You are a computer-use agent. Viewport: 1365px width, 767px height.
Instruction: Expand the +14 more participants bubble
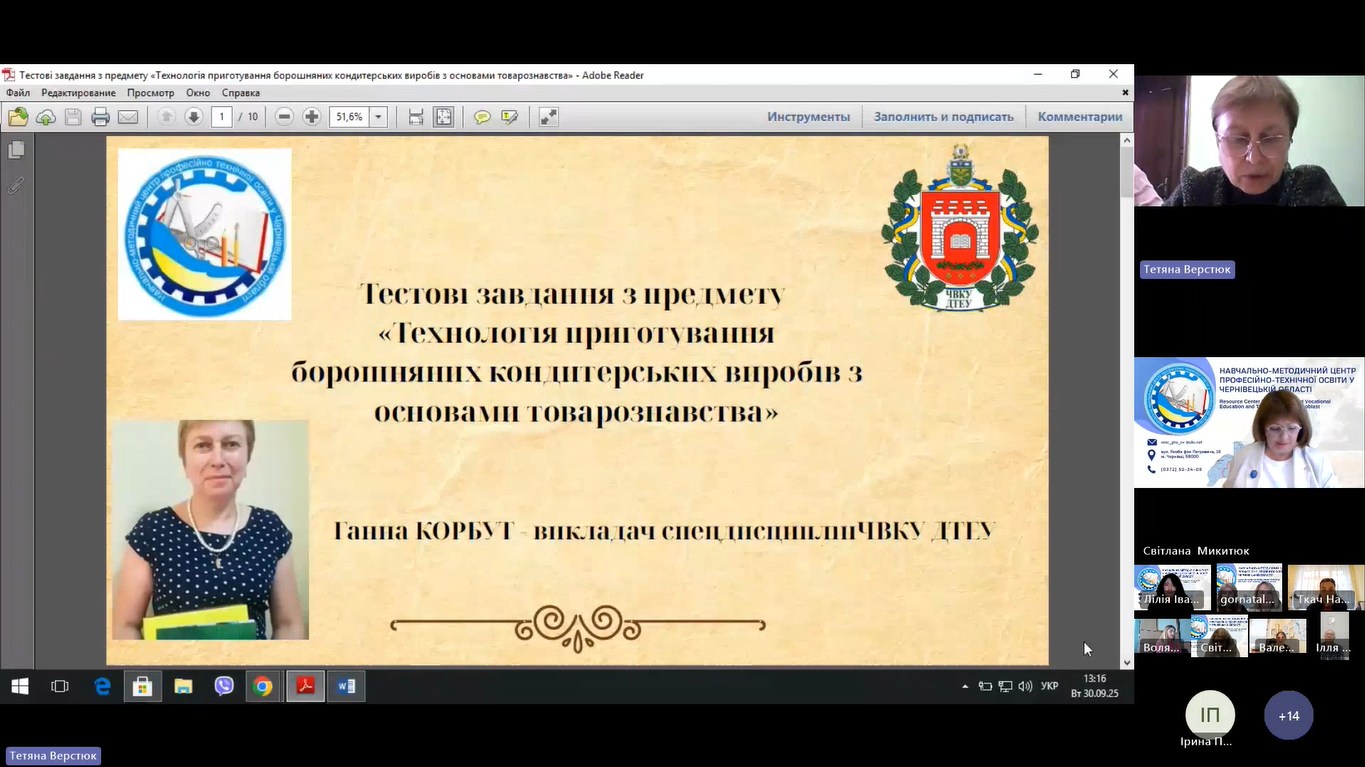click(1288, 715)
